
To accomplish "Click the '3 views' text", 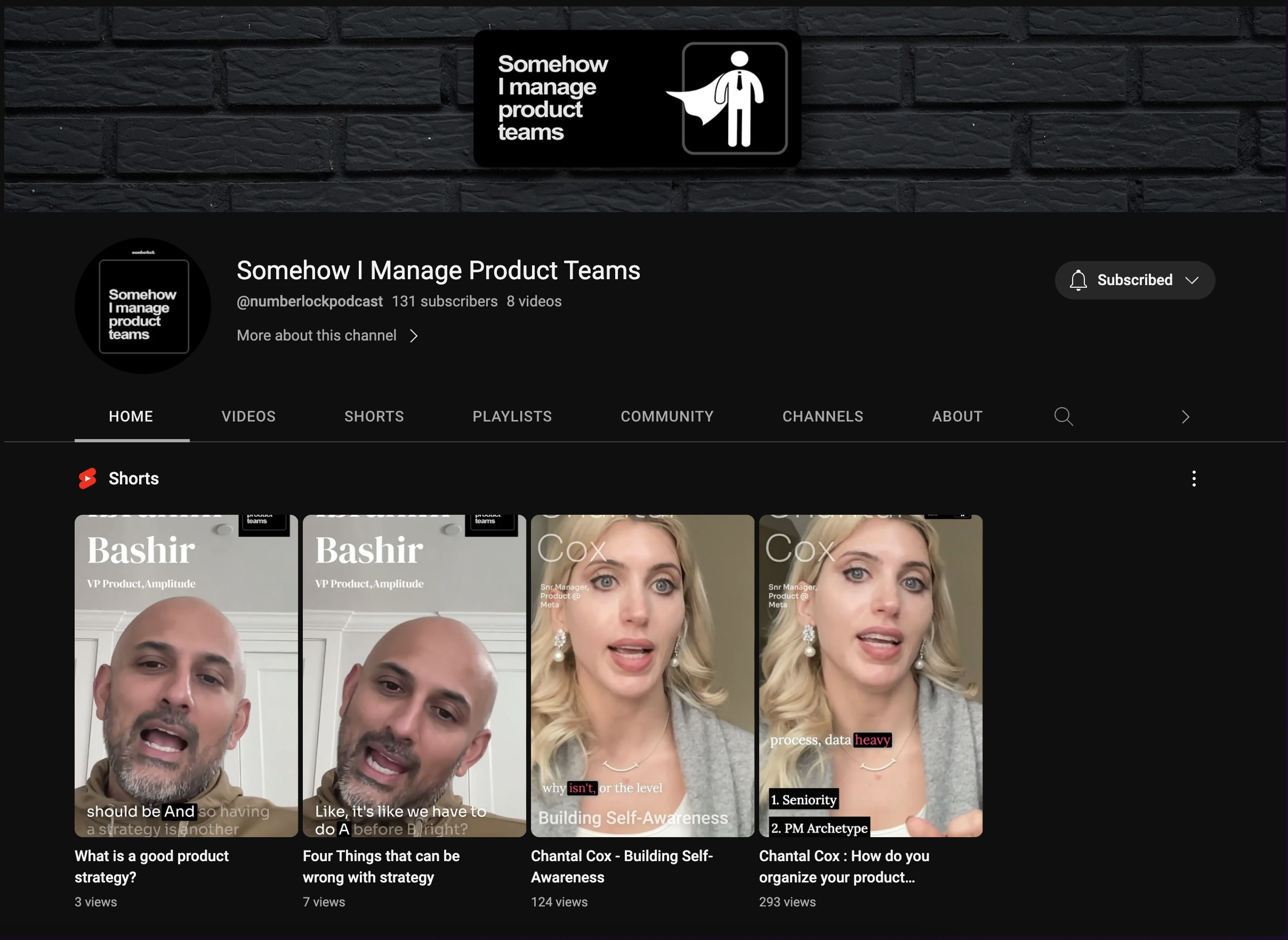I will pyautogui.click(x=95, y=902).
